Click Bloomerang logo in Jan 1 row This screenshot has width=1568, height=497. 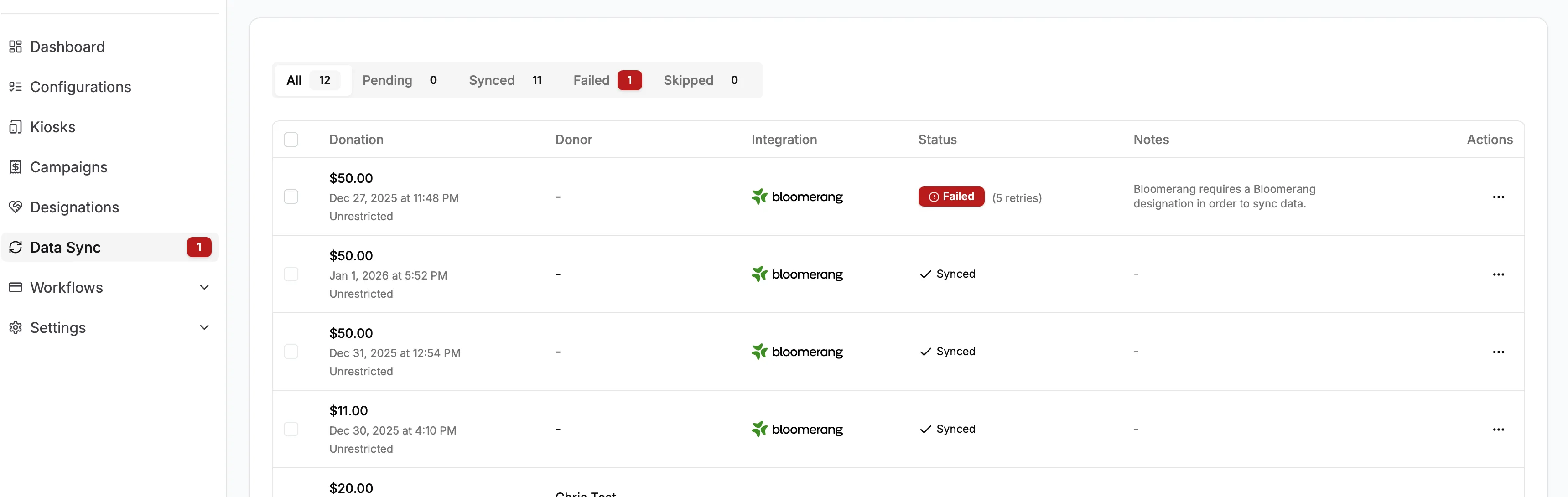pos(797,274)
